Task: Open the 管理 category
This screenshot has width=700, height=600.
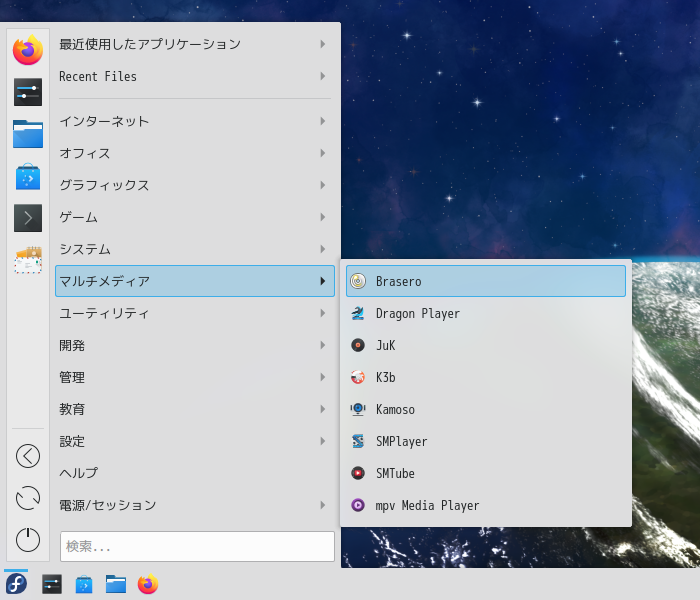Action: [x=195, y=377]
